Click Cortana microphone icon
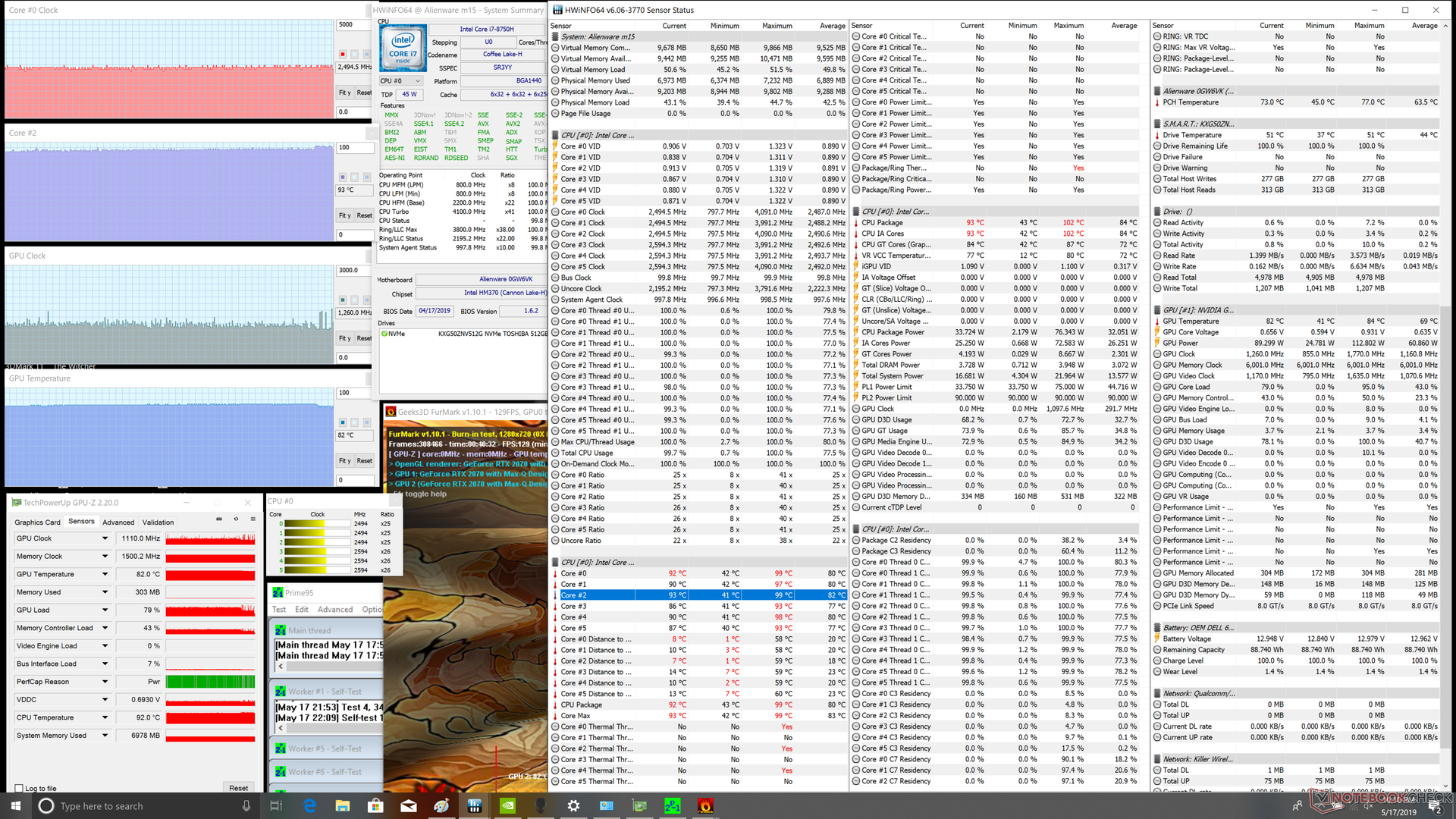Viewport: 1456px width, 819px height. (246, 805)
